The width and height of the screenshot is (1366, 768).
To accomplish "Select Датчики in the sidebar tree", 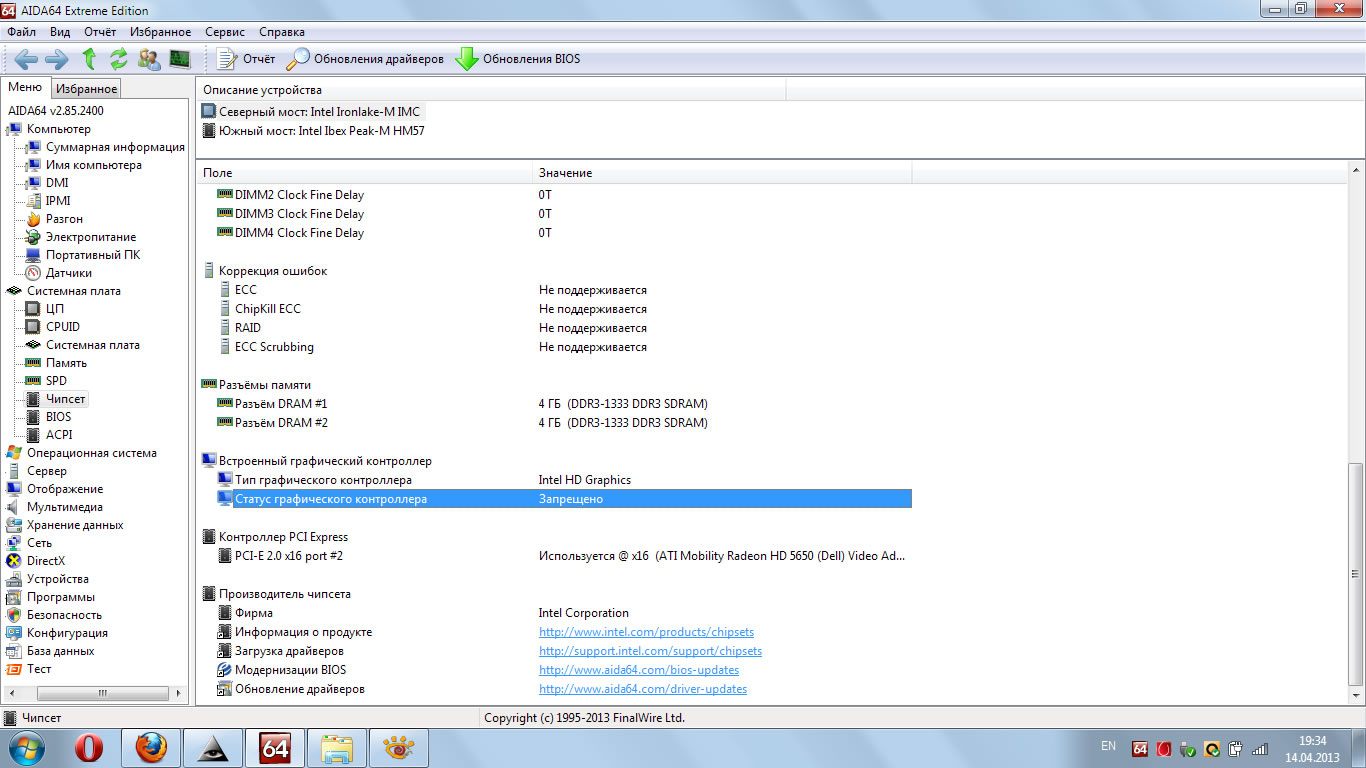I will pos(68,273).
